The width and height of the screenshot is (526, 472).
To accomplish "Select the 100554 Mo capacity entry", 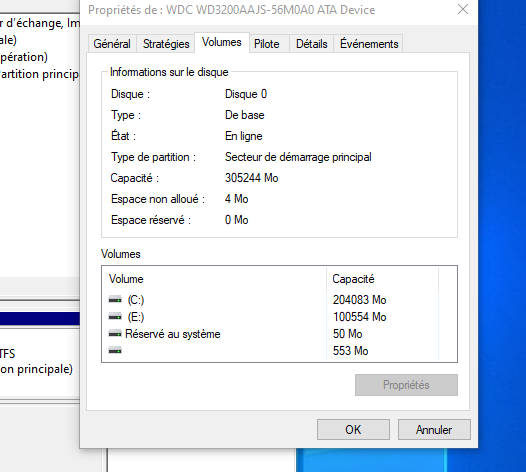I will click(359, 317).
